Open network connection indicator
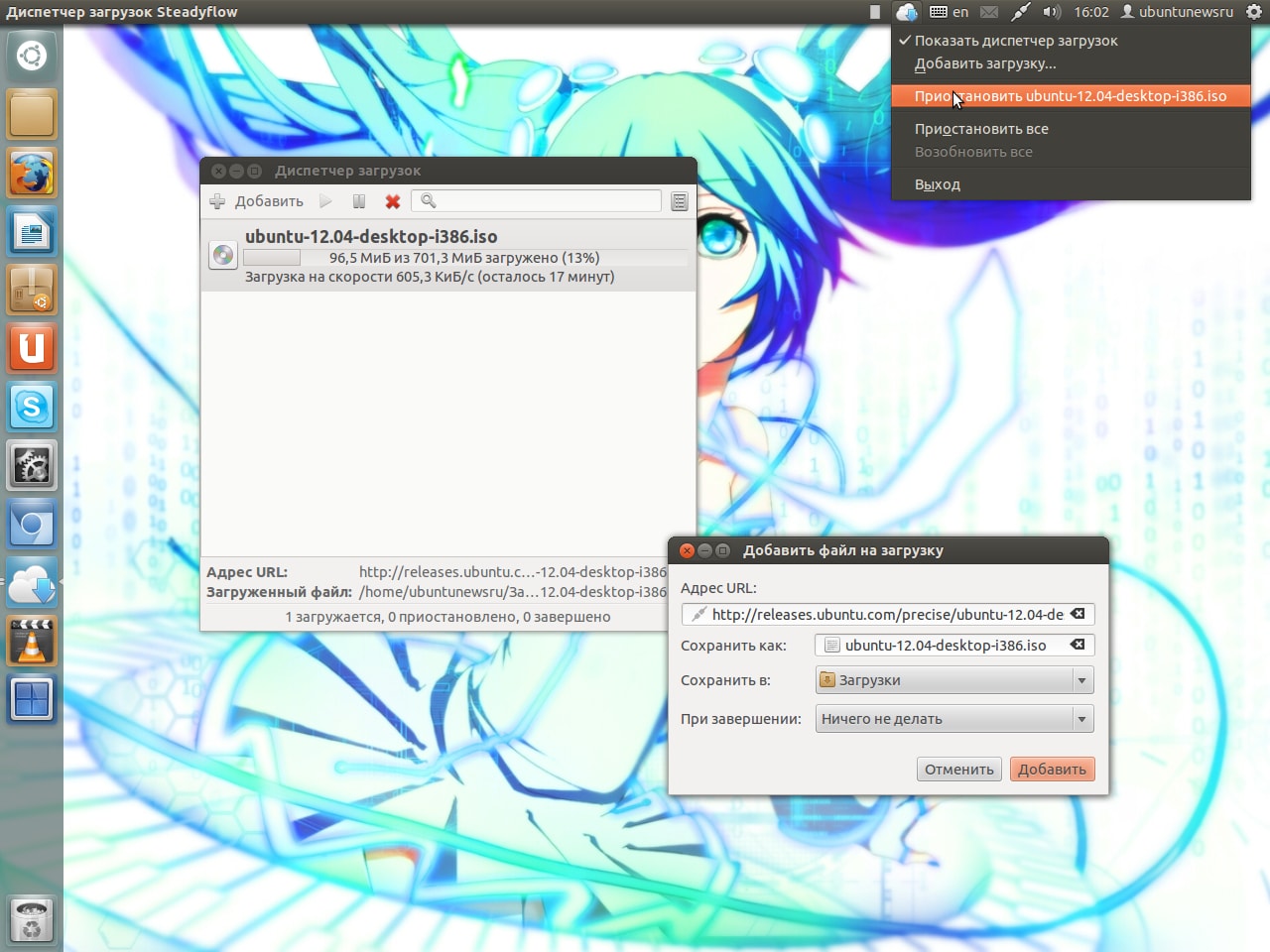Viewport: 1270px width, 952px height. [1020, 12]
